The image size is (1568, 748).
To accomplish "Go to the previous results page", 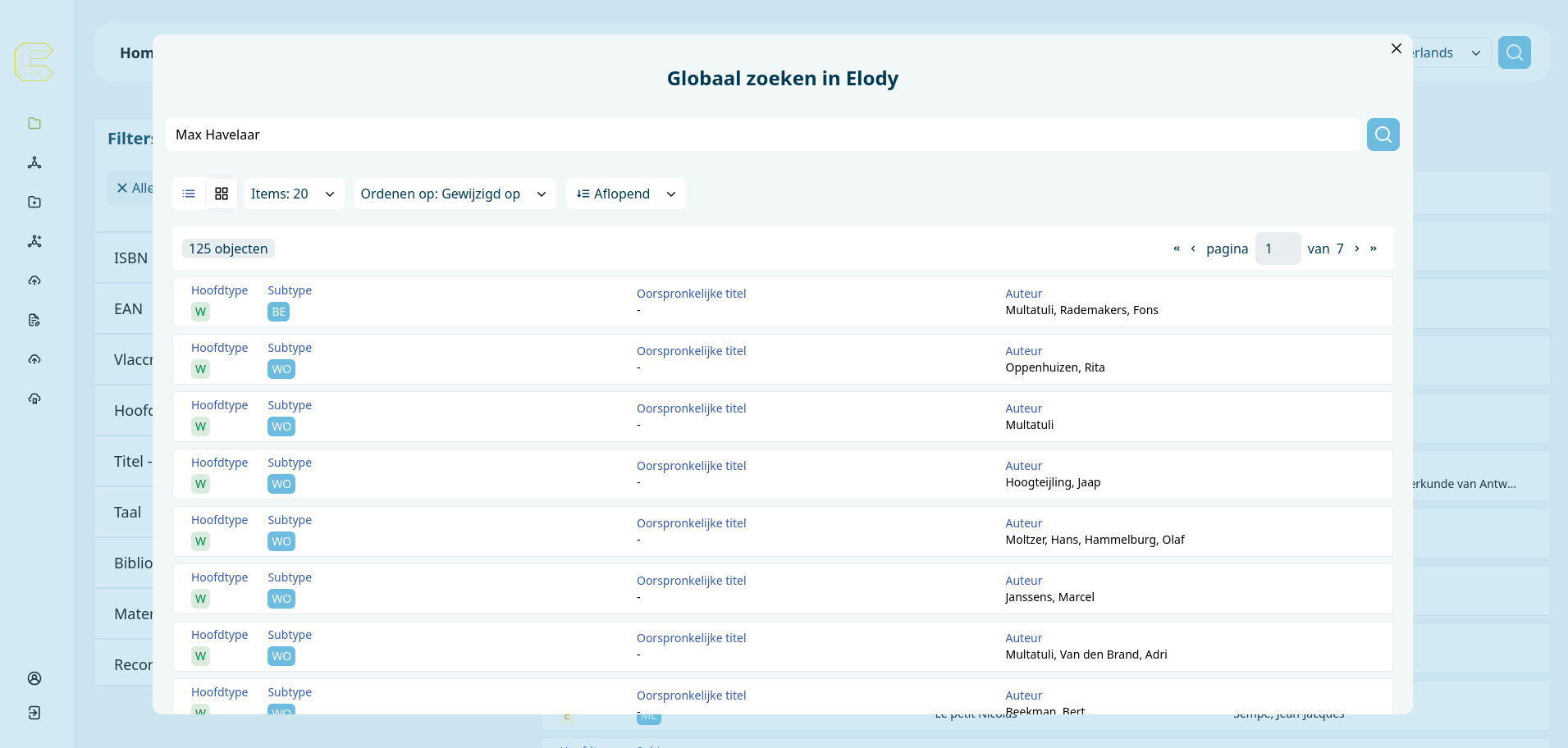I will (1193, 249).
